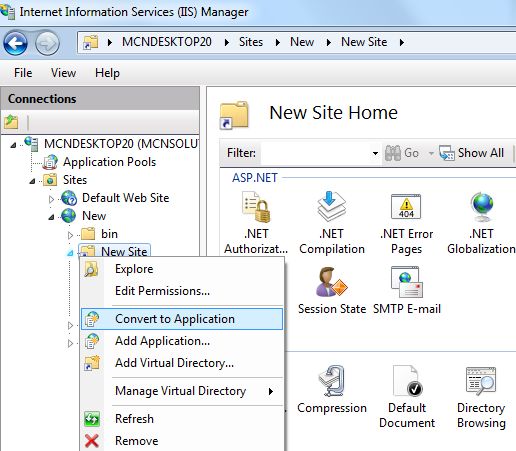The height and width of the screenshot is (451, 516).
Task: Open the Compression feature icon
Action: click(x=331, y=381)
